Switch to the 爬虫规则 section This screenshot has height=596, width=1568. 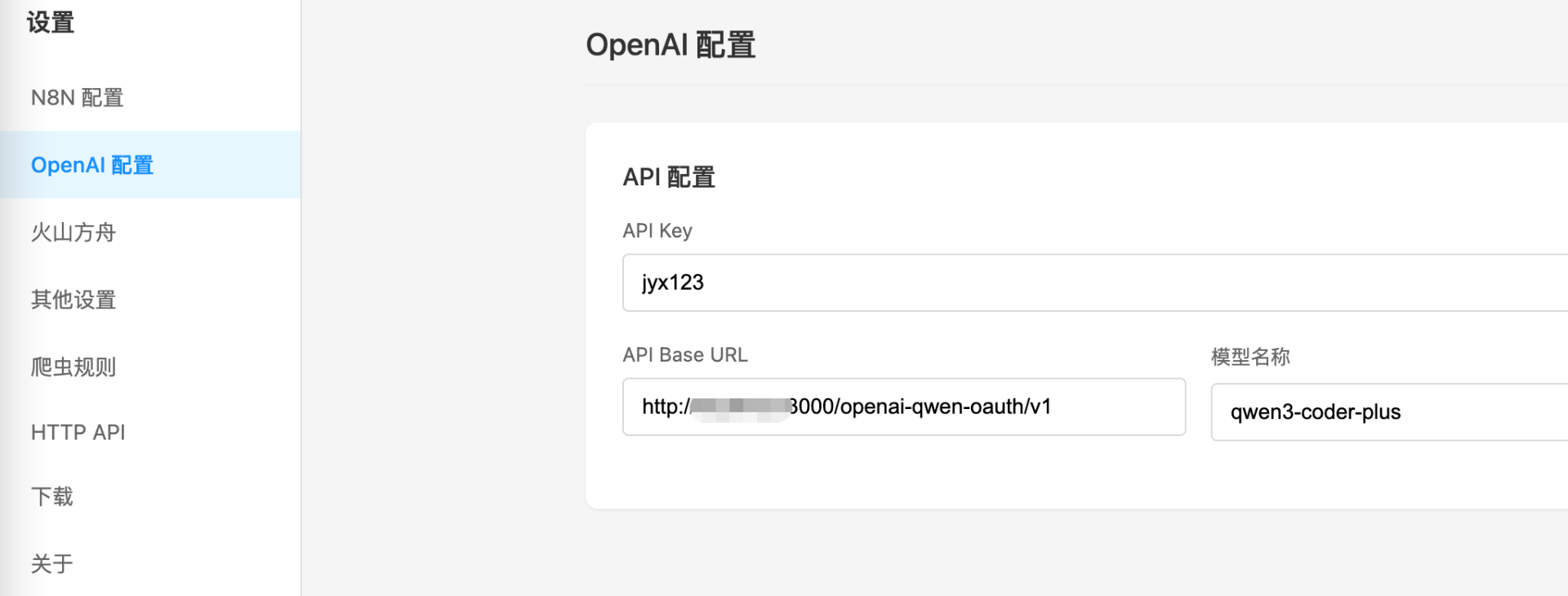[x=73, y=367]
